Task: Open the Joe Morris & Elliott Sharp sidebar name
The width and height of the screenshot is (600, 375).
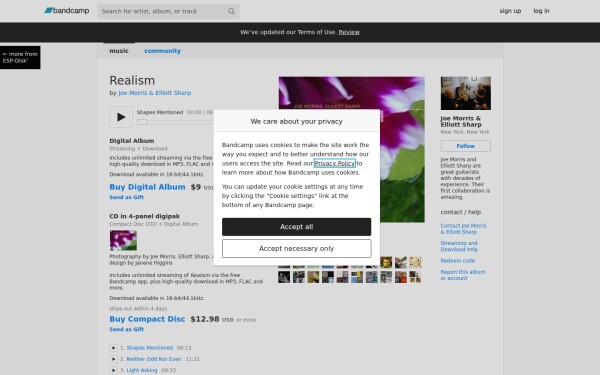Action: tap(461, 121)
